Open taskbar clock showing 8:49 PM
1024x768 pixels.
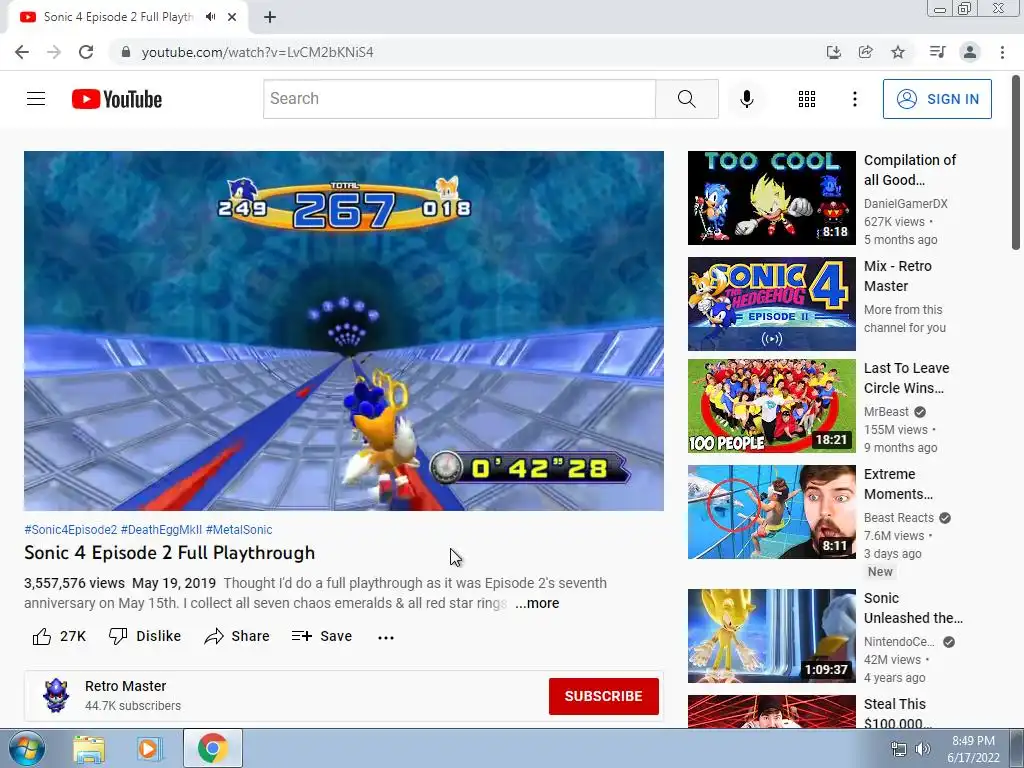tap(973, 749)
